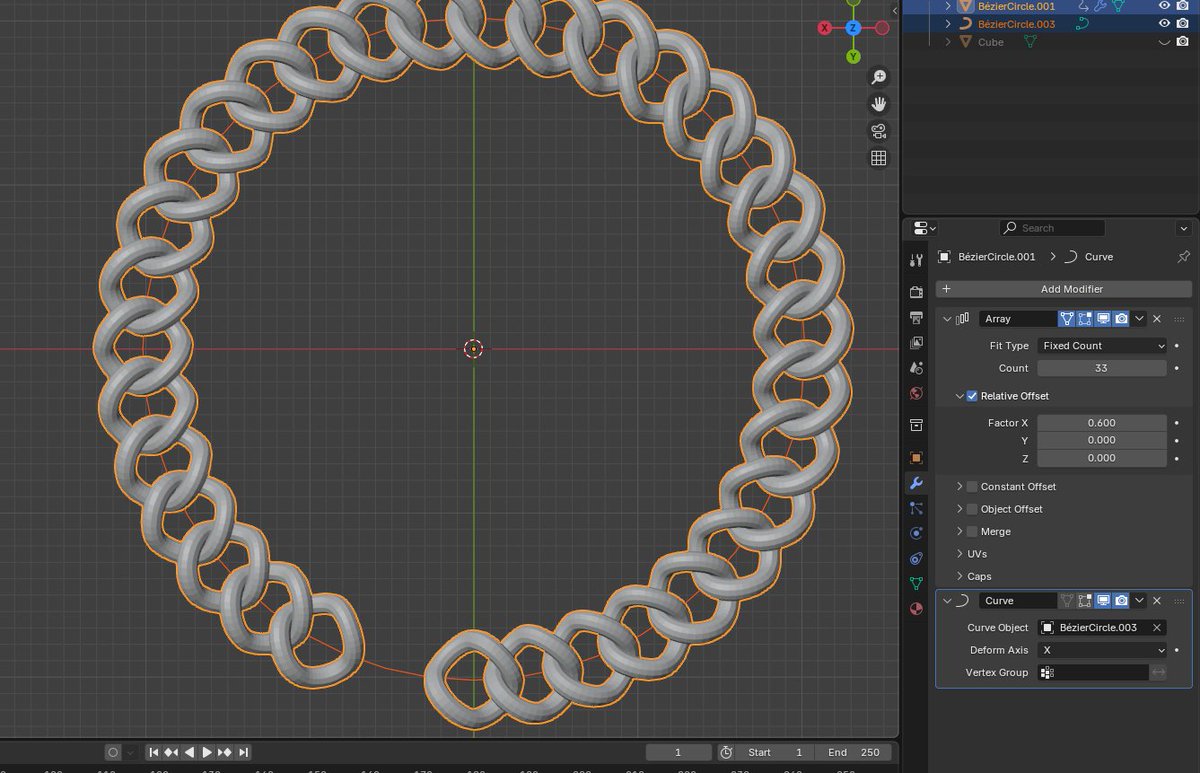Enable the Merge checkbox
This screenshot has width=1200, height=773.
point(972,532)
